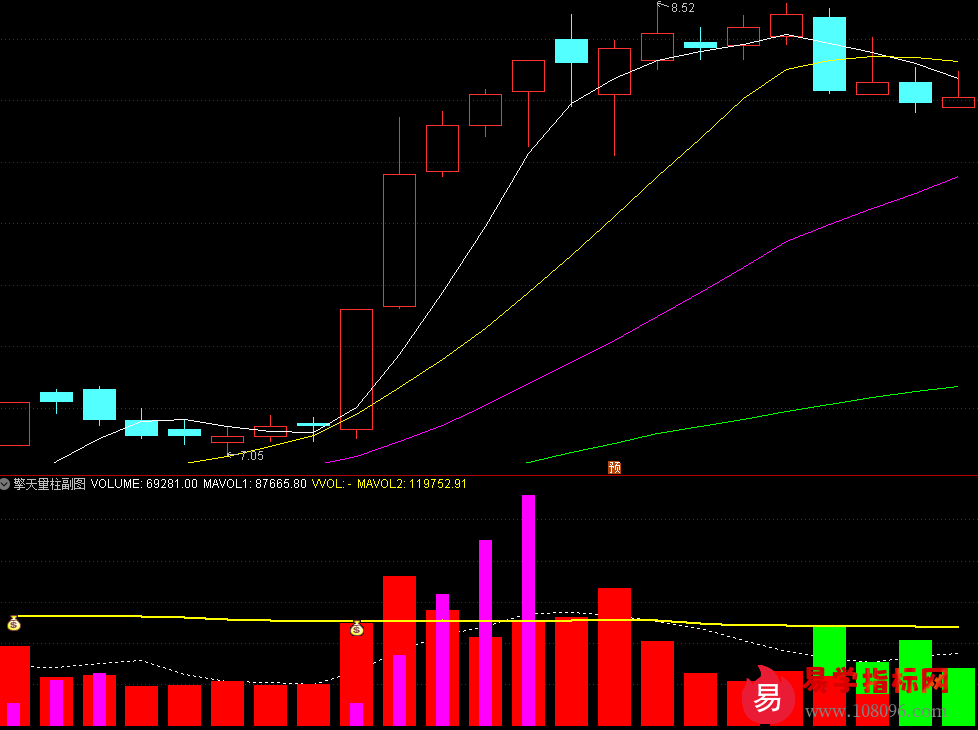Select the last candlestick on the right edge
Screen dimensions: 978x730
tap(958, 102)
